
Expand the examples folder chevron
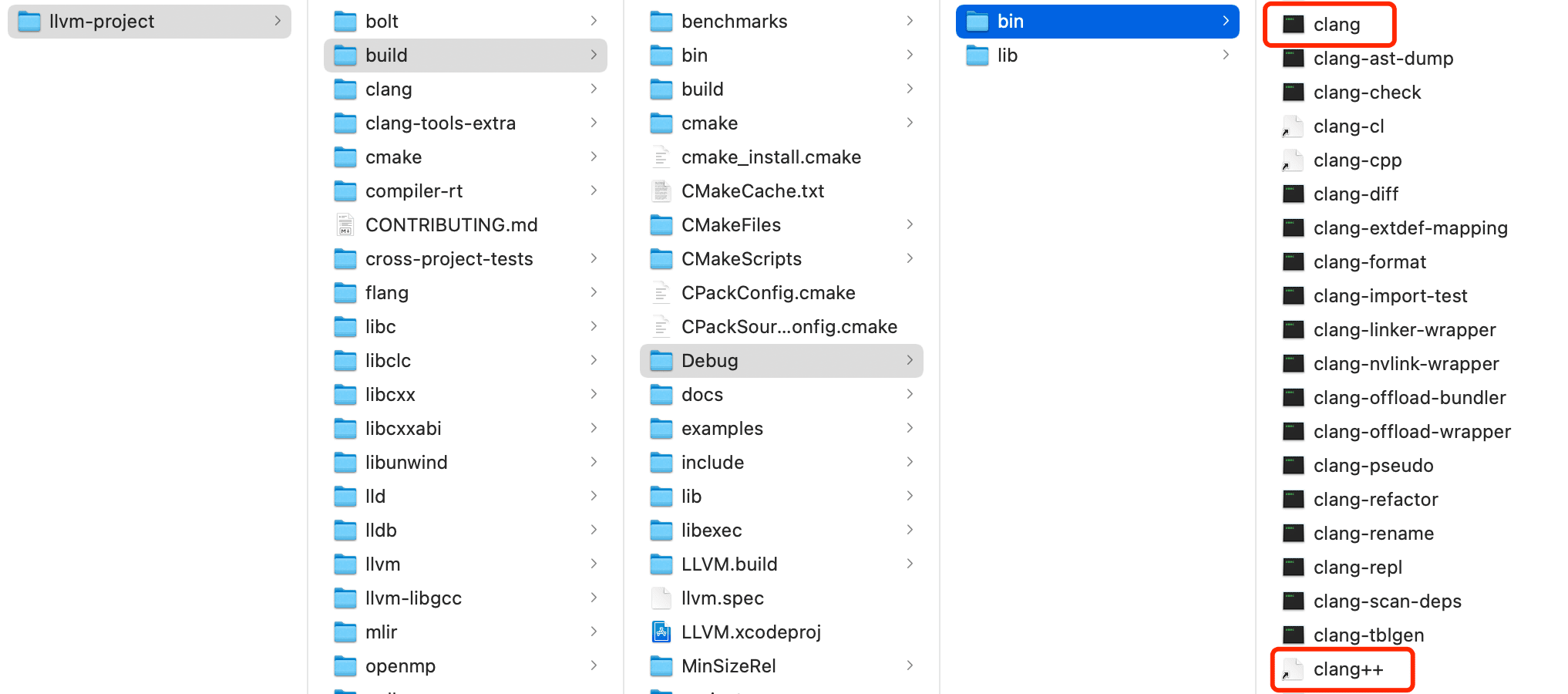[x=910, y=429]
